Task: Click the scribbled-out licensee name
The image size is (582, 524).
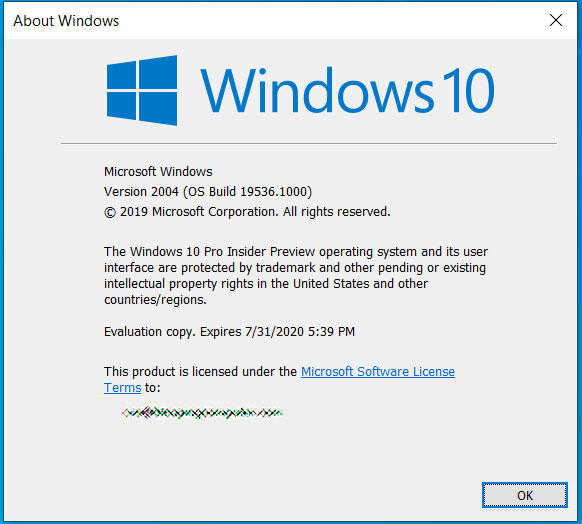Action: (x=202, y=413)
